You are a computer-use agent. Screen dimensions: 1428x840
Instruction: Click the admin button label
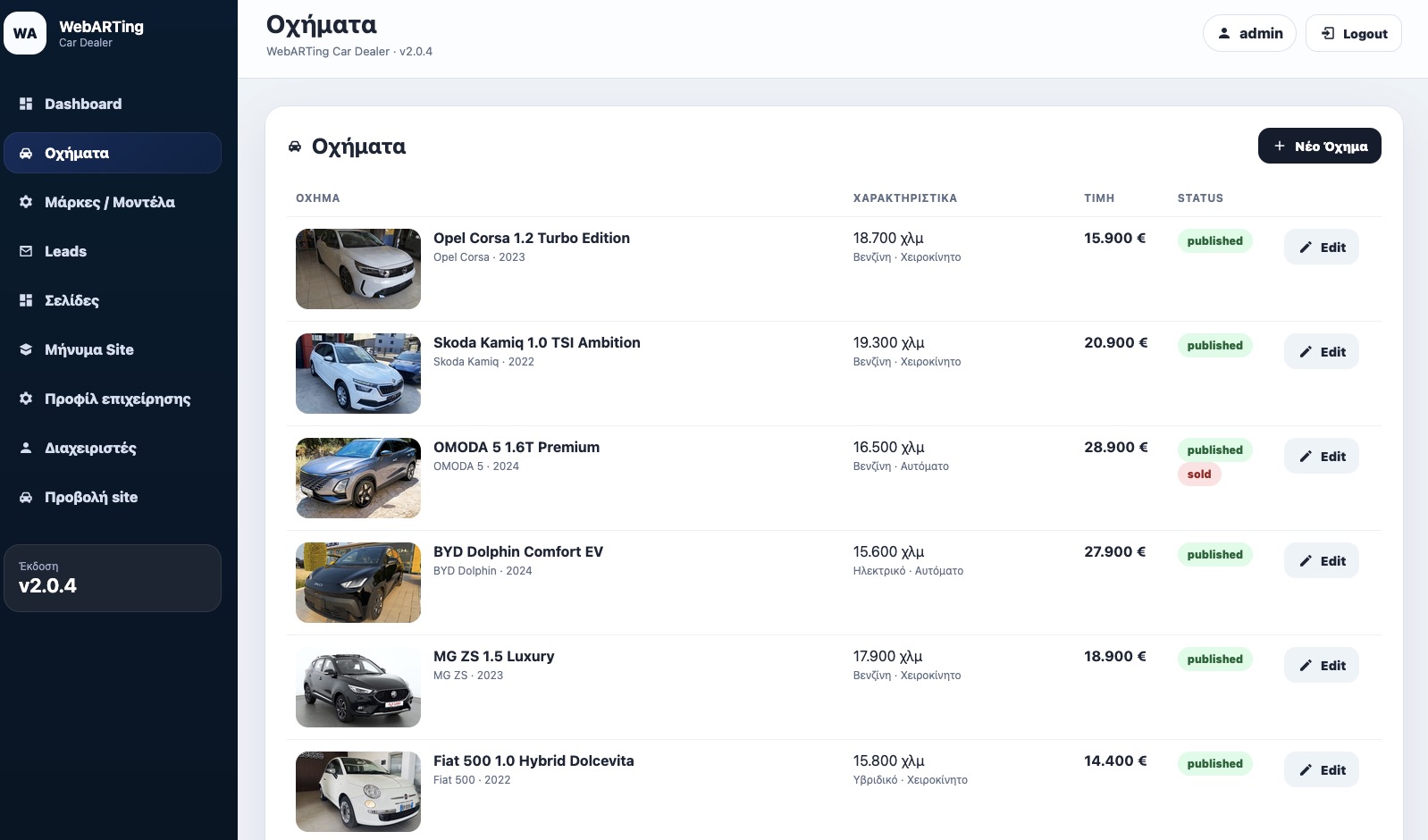(1261, 33)
